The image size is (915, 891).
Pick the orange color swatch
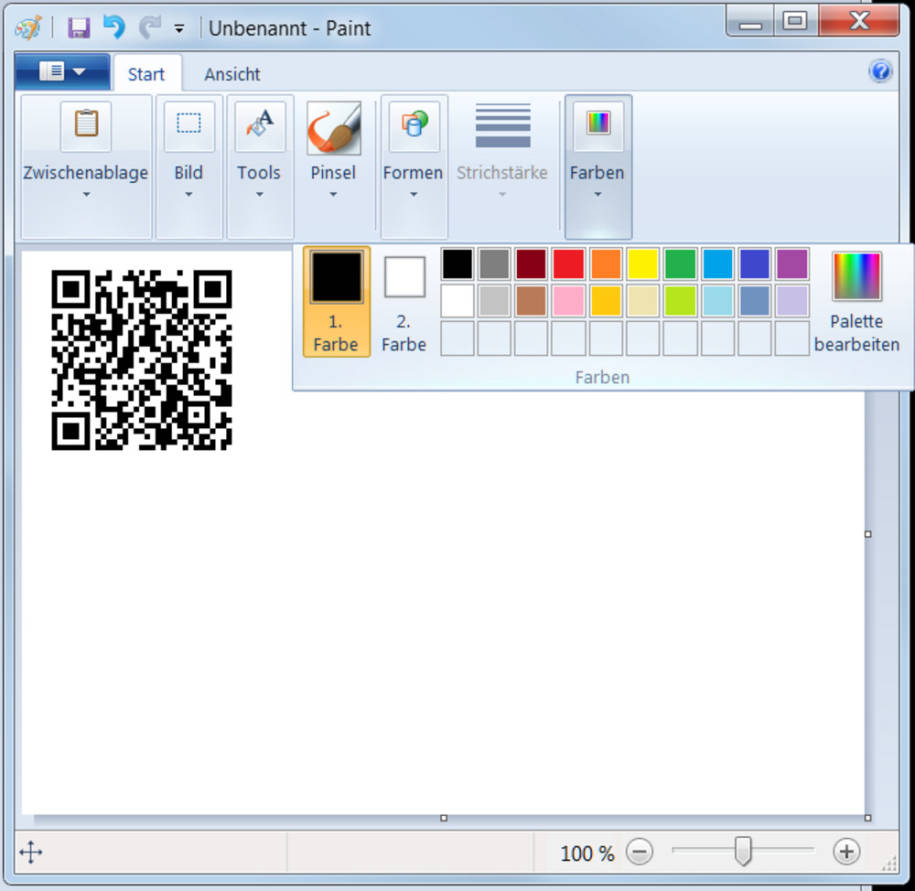[606, 264]
